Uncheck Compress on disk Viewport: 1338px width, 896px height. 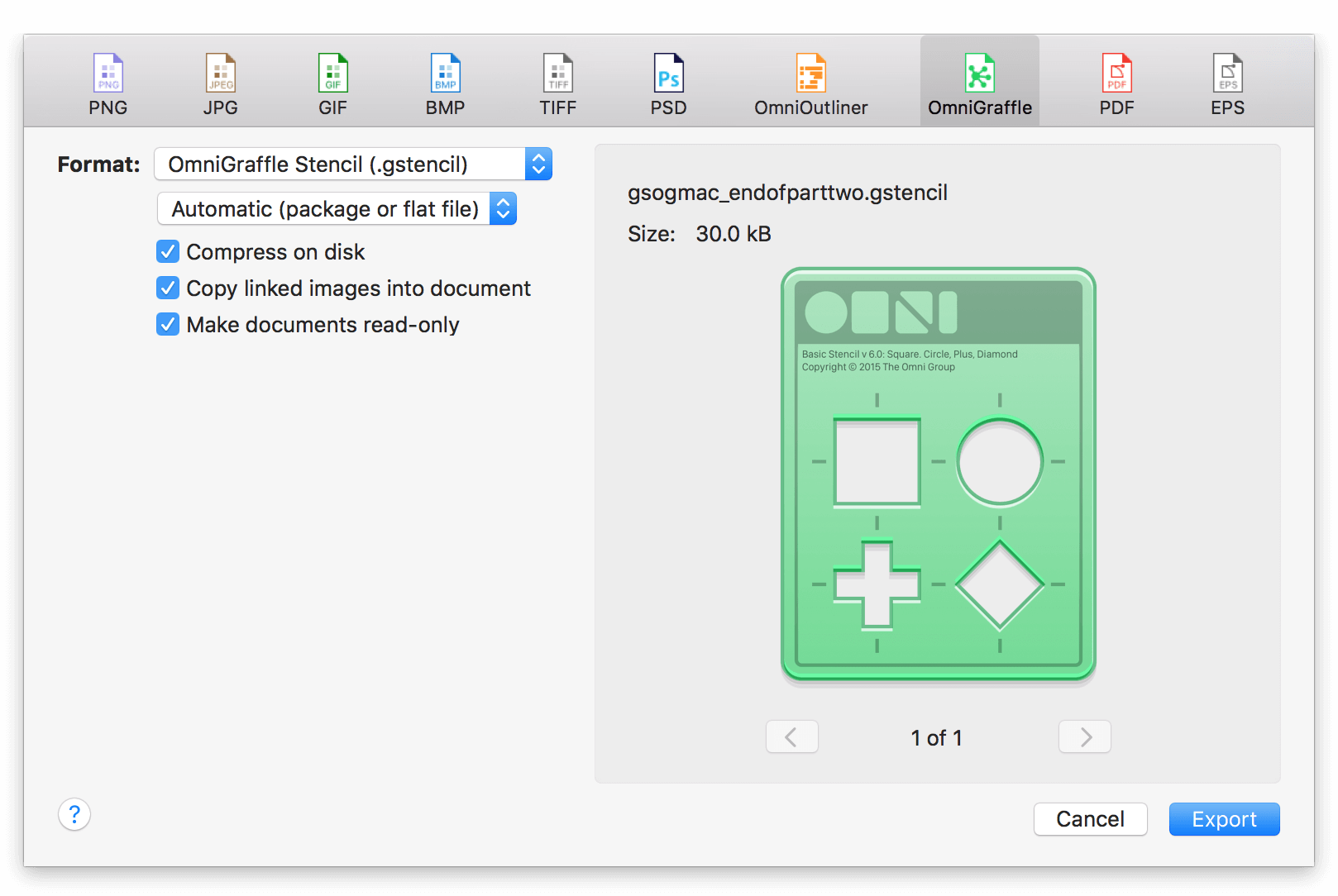click(x=168, y=251)
